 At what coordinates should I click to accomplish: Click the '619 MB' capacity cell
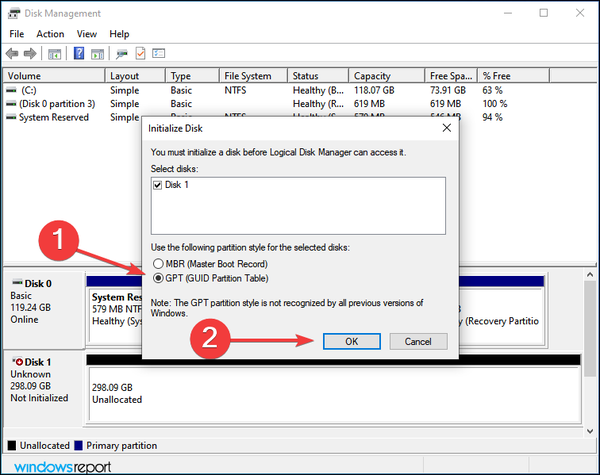point(369,104)
